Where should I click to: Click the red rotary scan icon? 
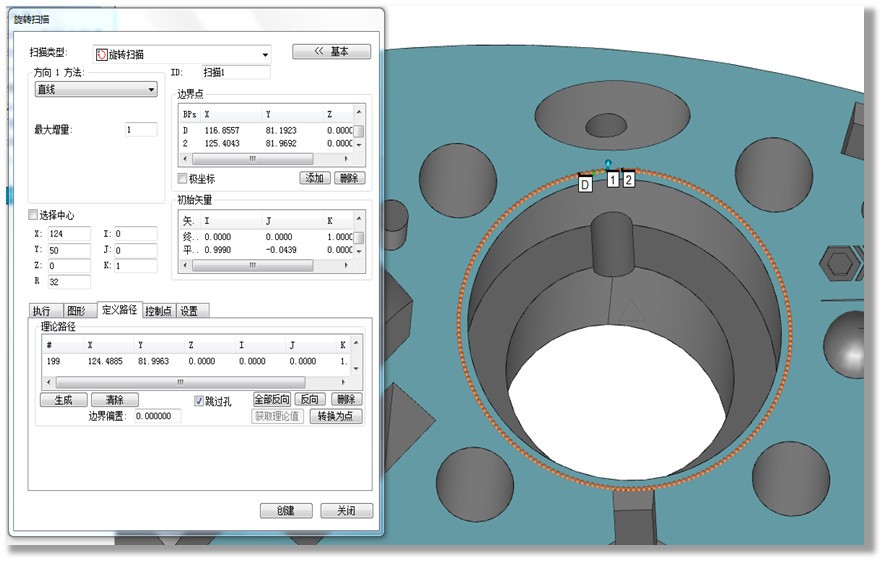pyautogui.click(x=101, y=55)
